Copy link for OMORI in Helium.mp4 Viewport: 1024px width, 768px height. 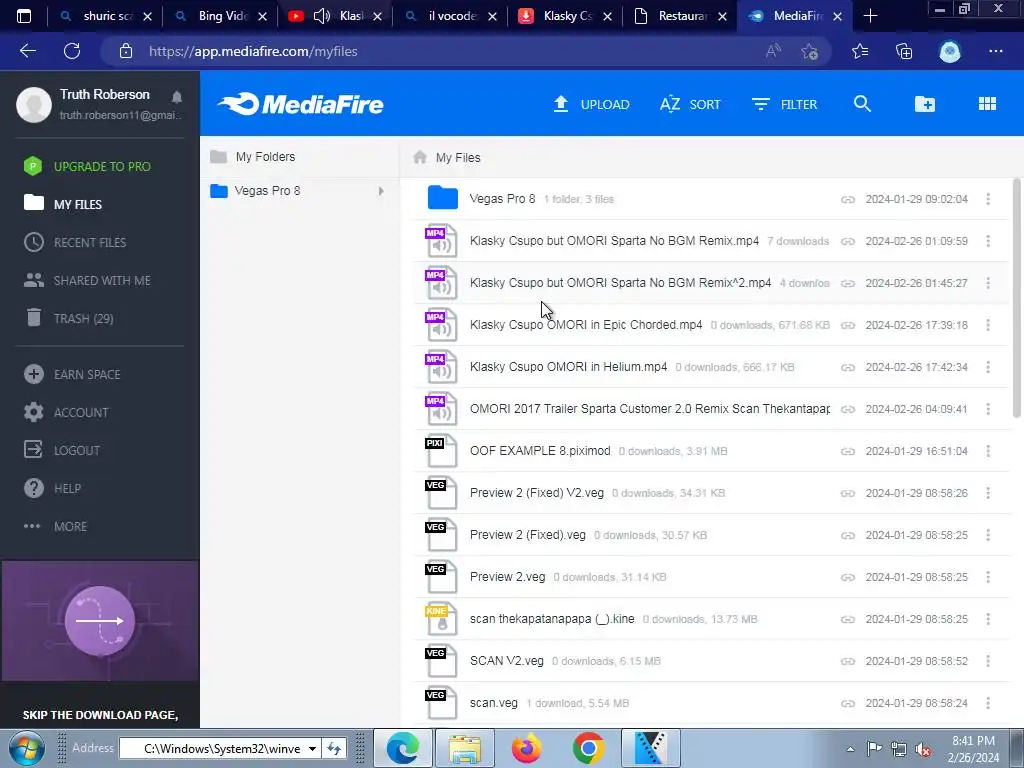848,367
